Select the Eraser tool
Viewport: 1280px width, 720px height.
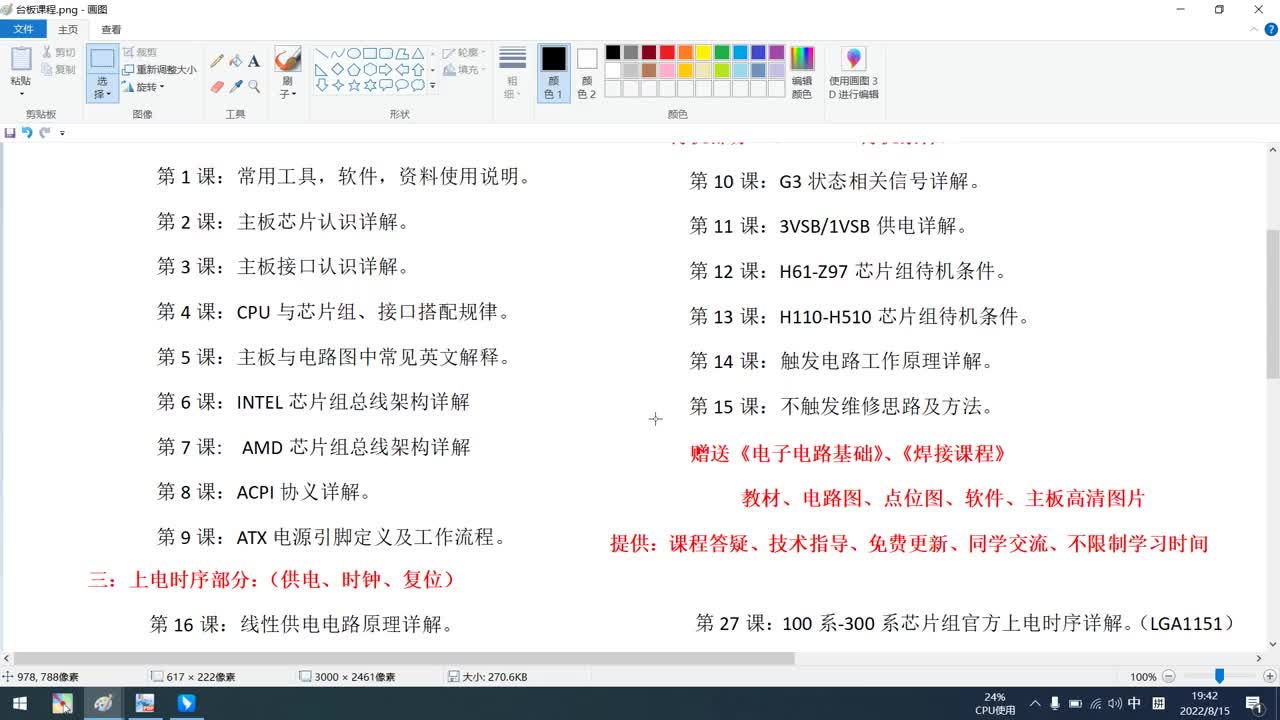[x=217, y=87]
